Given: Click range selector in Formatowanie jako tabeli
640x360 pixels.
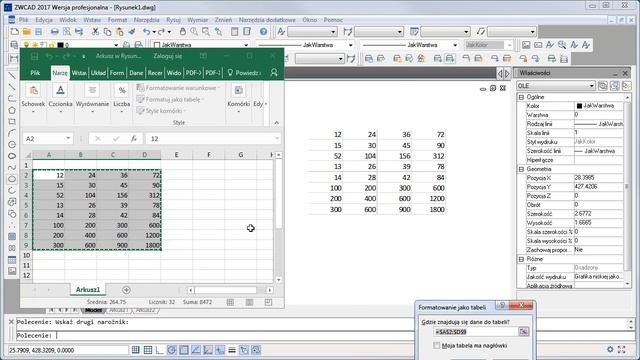Looking at the screenshot, I should [x=523, y=332].
